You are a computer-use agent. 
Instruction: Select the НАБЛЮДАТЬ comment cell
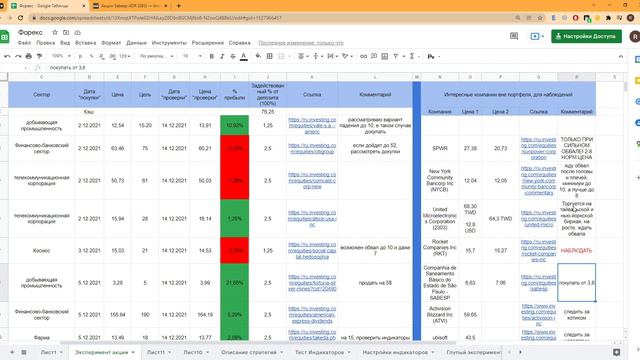[x=576, y=251]
